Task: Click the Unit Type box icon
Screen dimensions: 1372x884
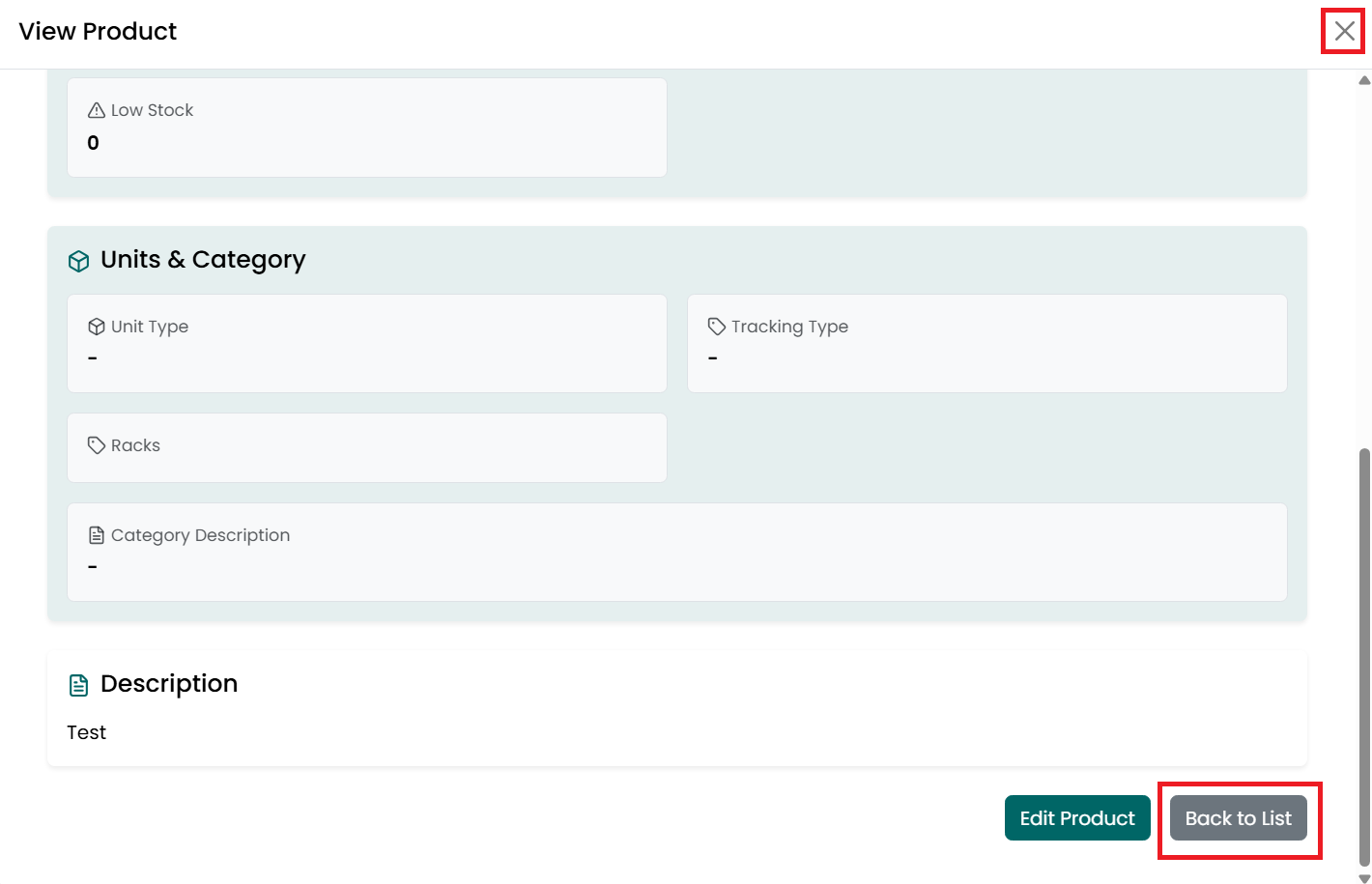Action: [97, 327]
